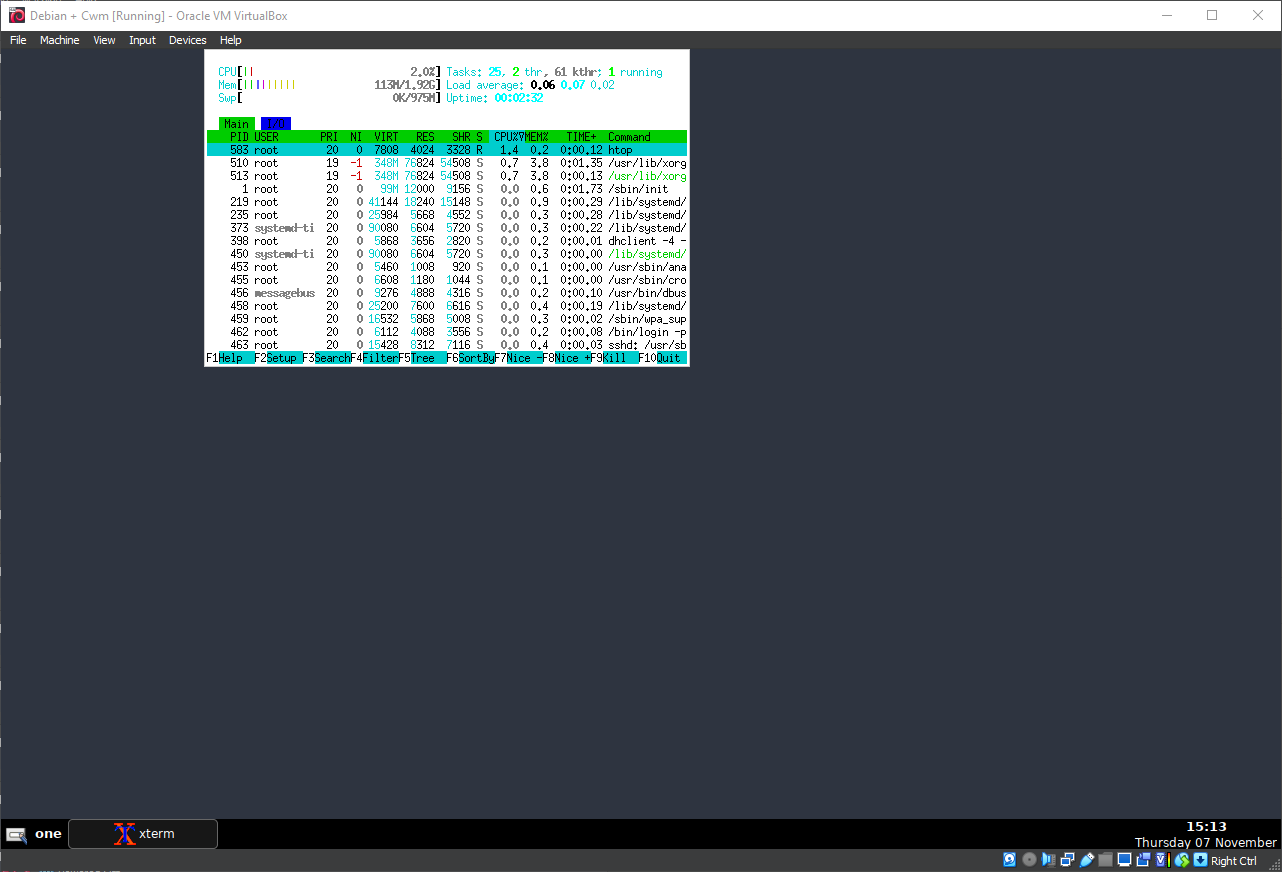Image resolution: width=1282 pixels, height=872 pixels.
Task: Click the xterm taskbar button
Action: coord(143,834)
